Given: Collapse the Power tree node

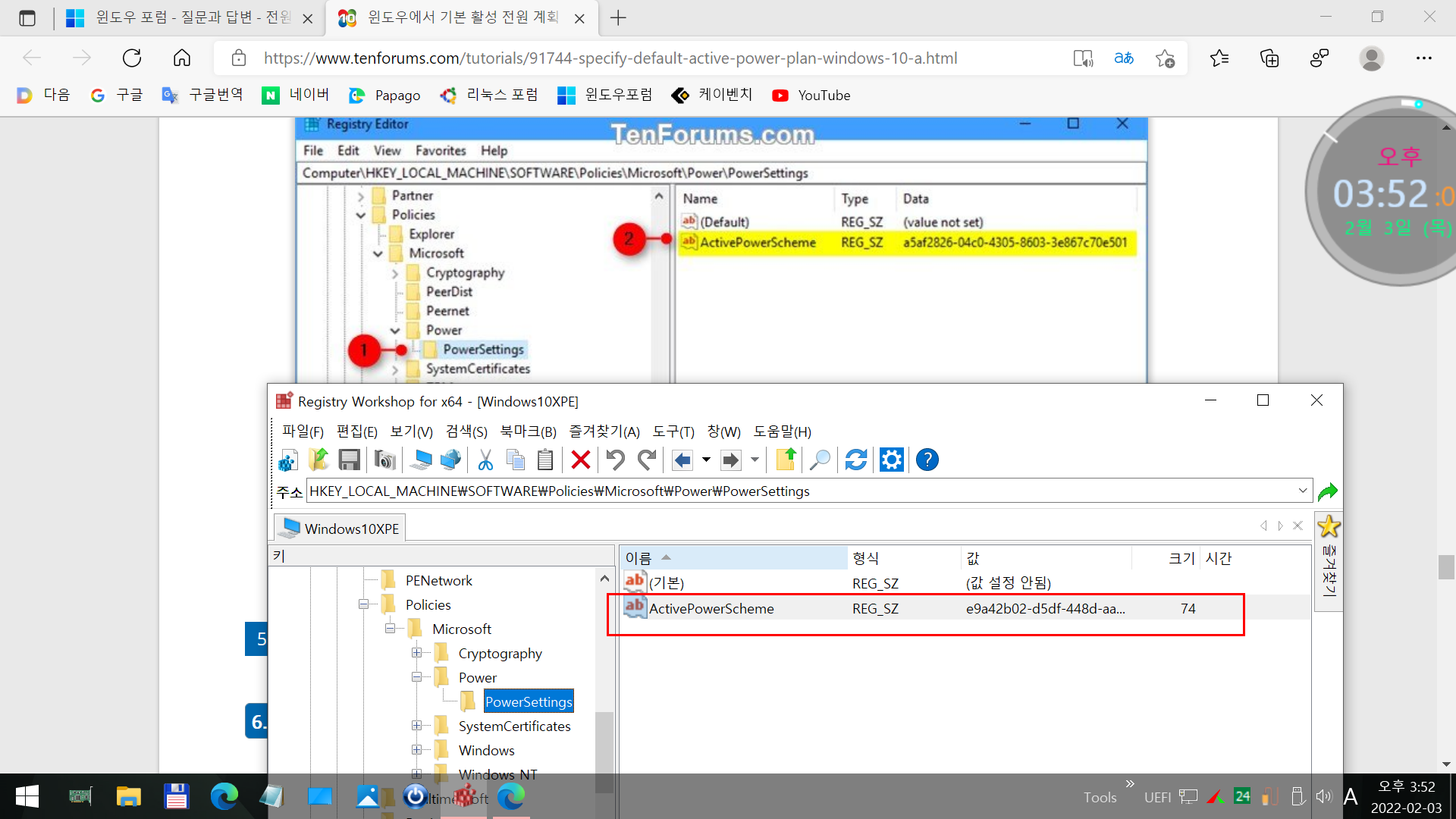Looking at the screenshot, I should [416, 677].
